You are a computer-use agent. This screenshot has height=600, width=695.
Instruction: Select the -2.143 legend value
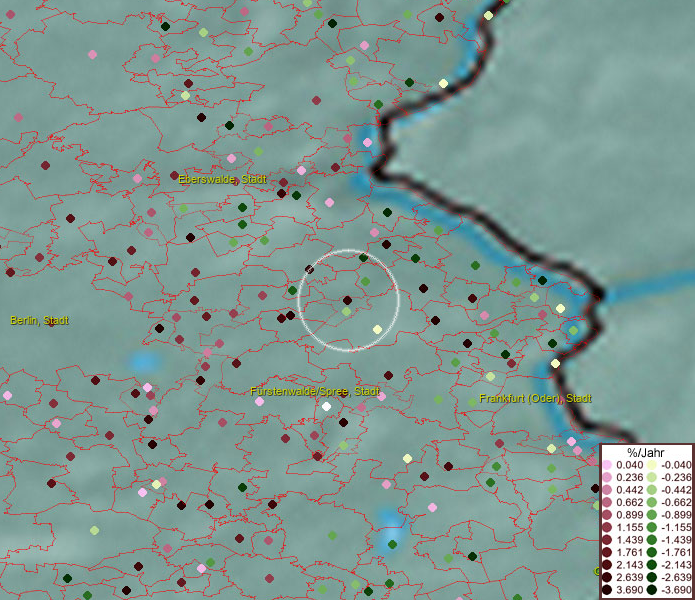(x=676, y=565)
